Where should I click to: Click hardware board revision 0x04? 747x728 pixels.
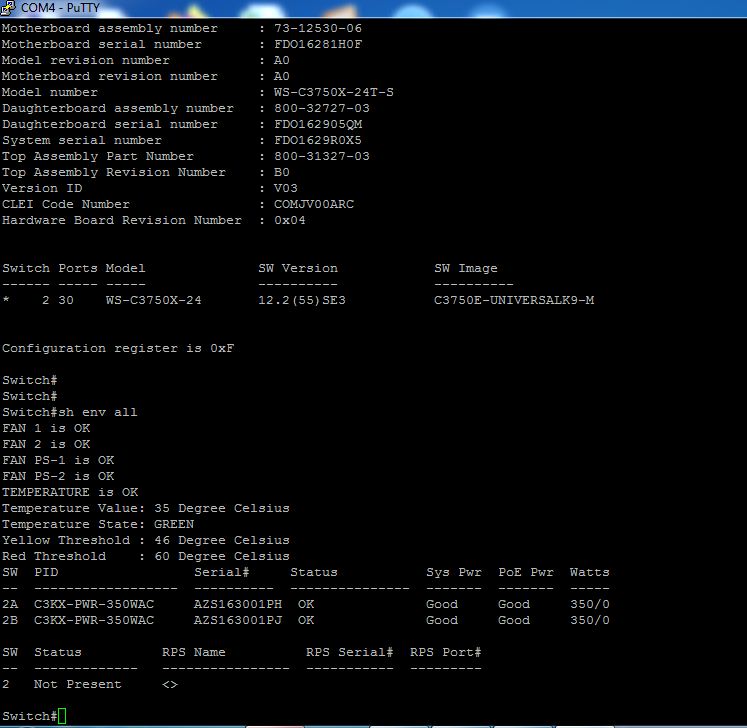point(290,220)
